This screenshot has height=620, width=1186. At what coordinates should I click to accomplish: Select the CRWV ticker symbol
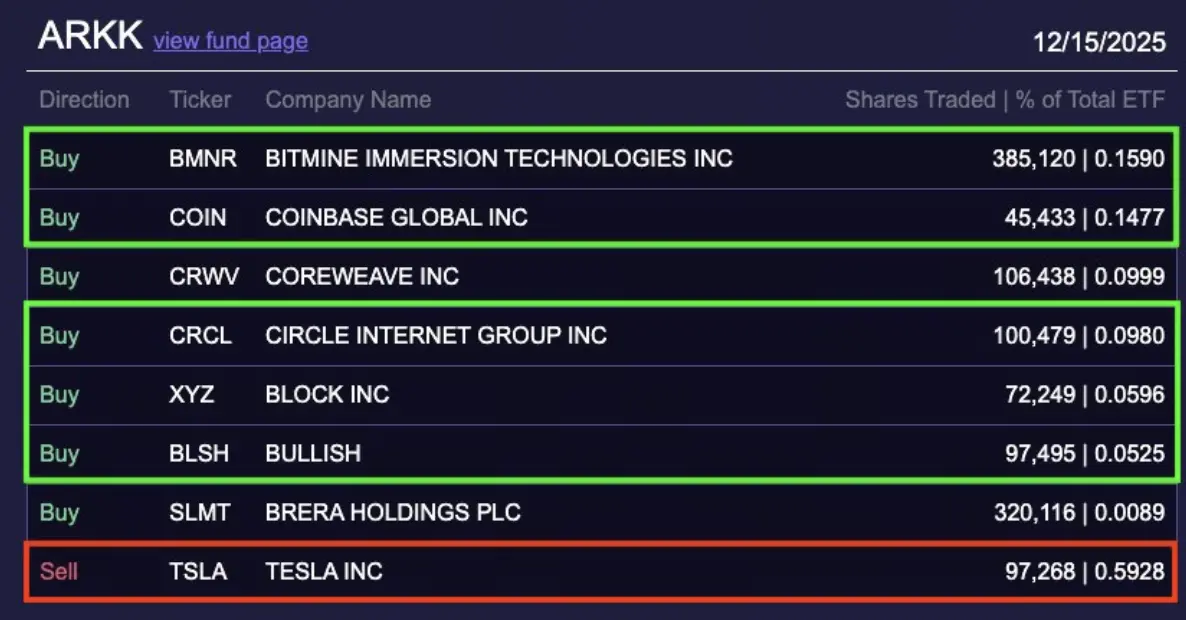(203, 276)
